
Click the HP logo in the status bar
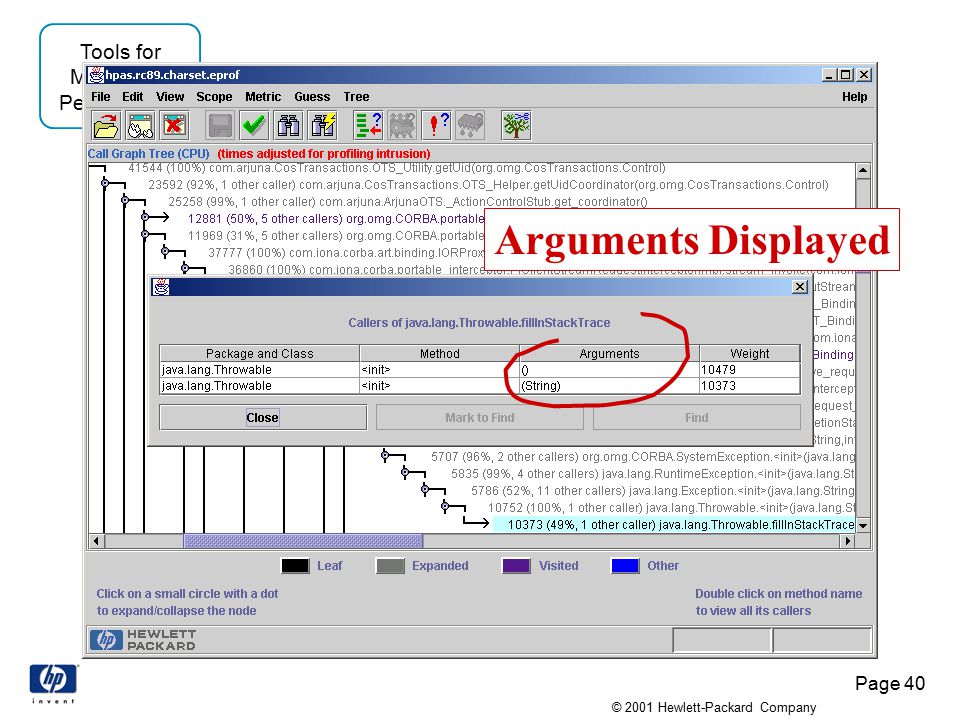pyautogui.click(x=107, y=640)
